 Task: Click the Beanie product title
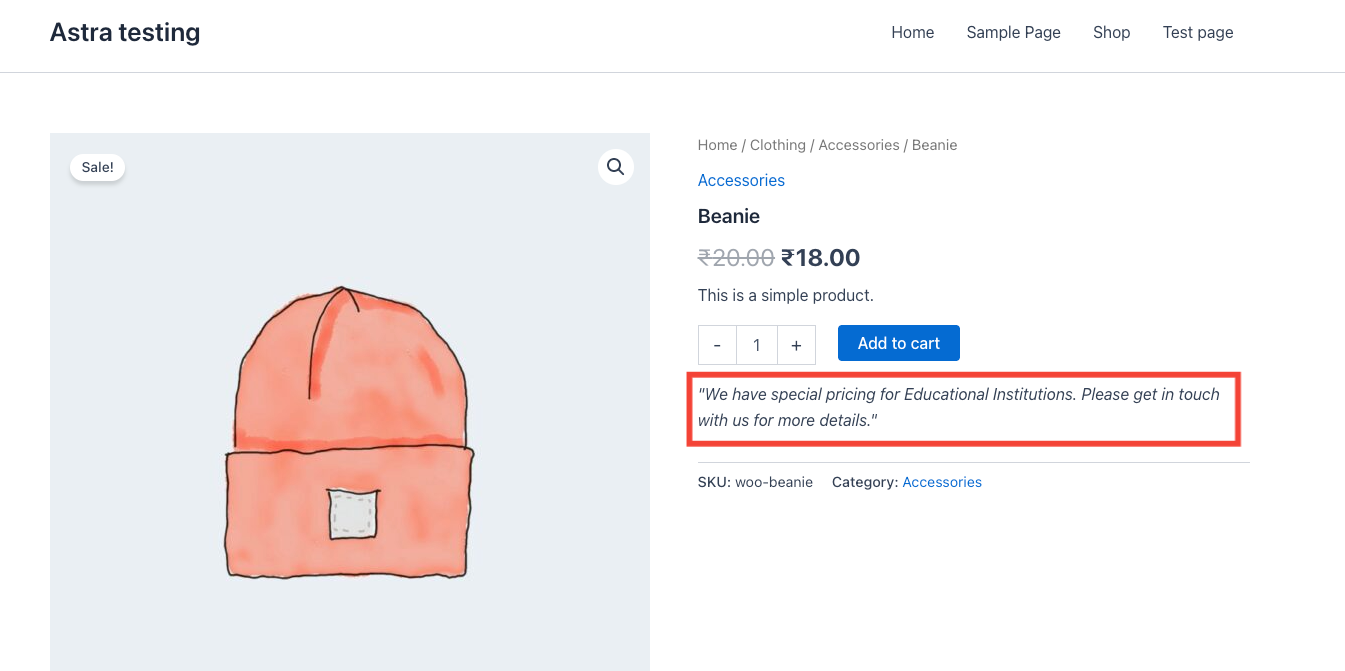[x=729, y=216]
